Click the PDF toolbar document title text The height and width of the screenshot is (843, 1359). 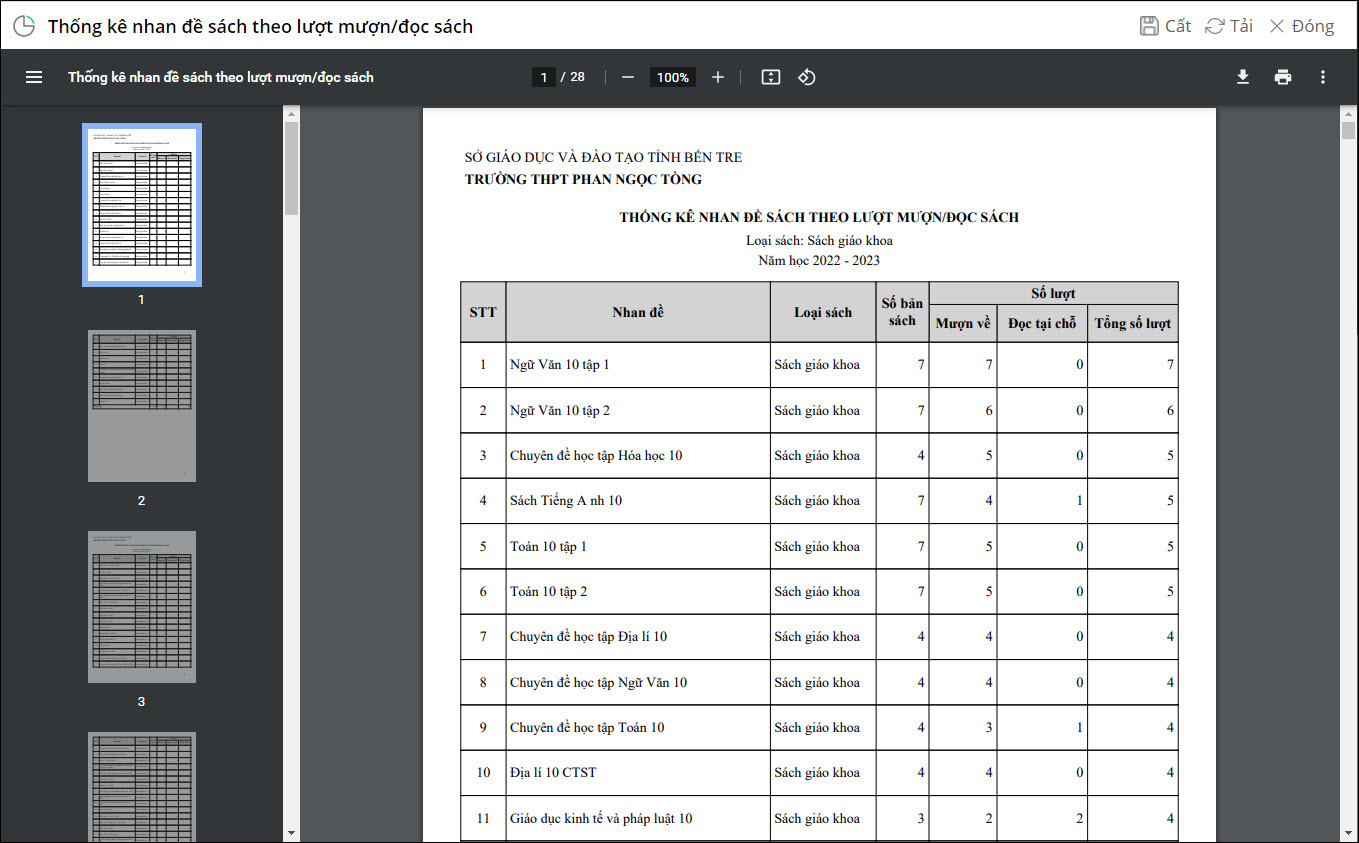(221, 77)
